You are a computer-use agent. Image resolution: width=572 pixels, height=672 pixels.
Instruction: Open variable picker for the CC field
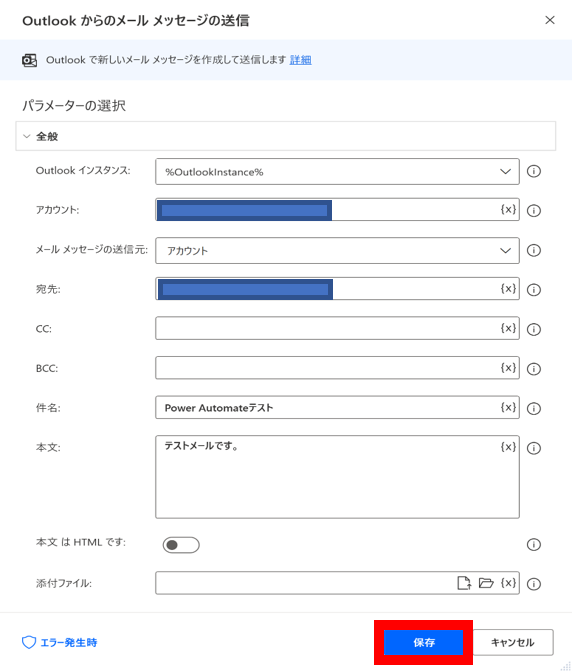508,328
